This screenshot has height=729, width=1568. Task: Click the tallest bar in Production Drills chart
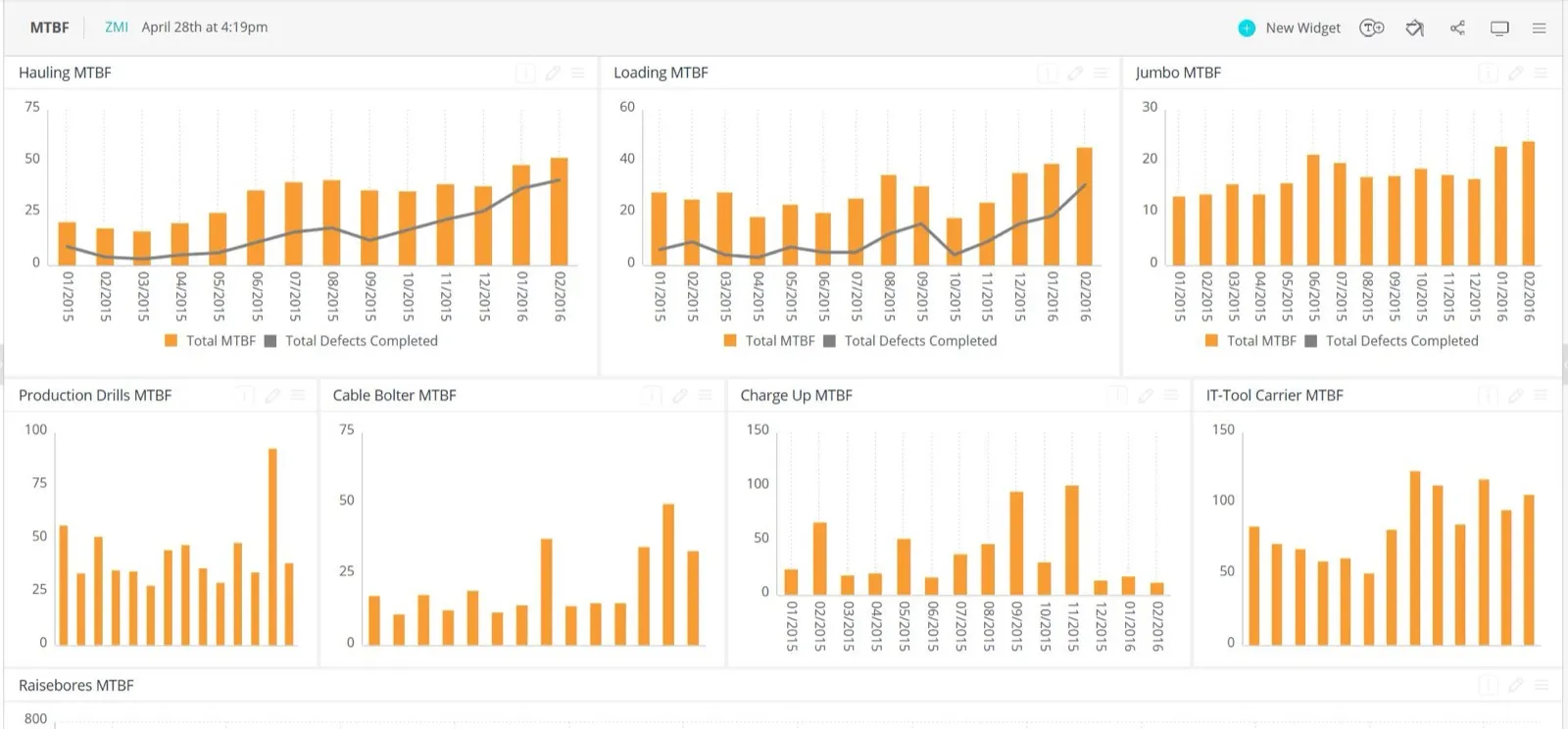(x=272, y=547)
